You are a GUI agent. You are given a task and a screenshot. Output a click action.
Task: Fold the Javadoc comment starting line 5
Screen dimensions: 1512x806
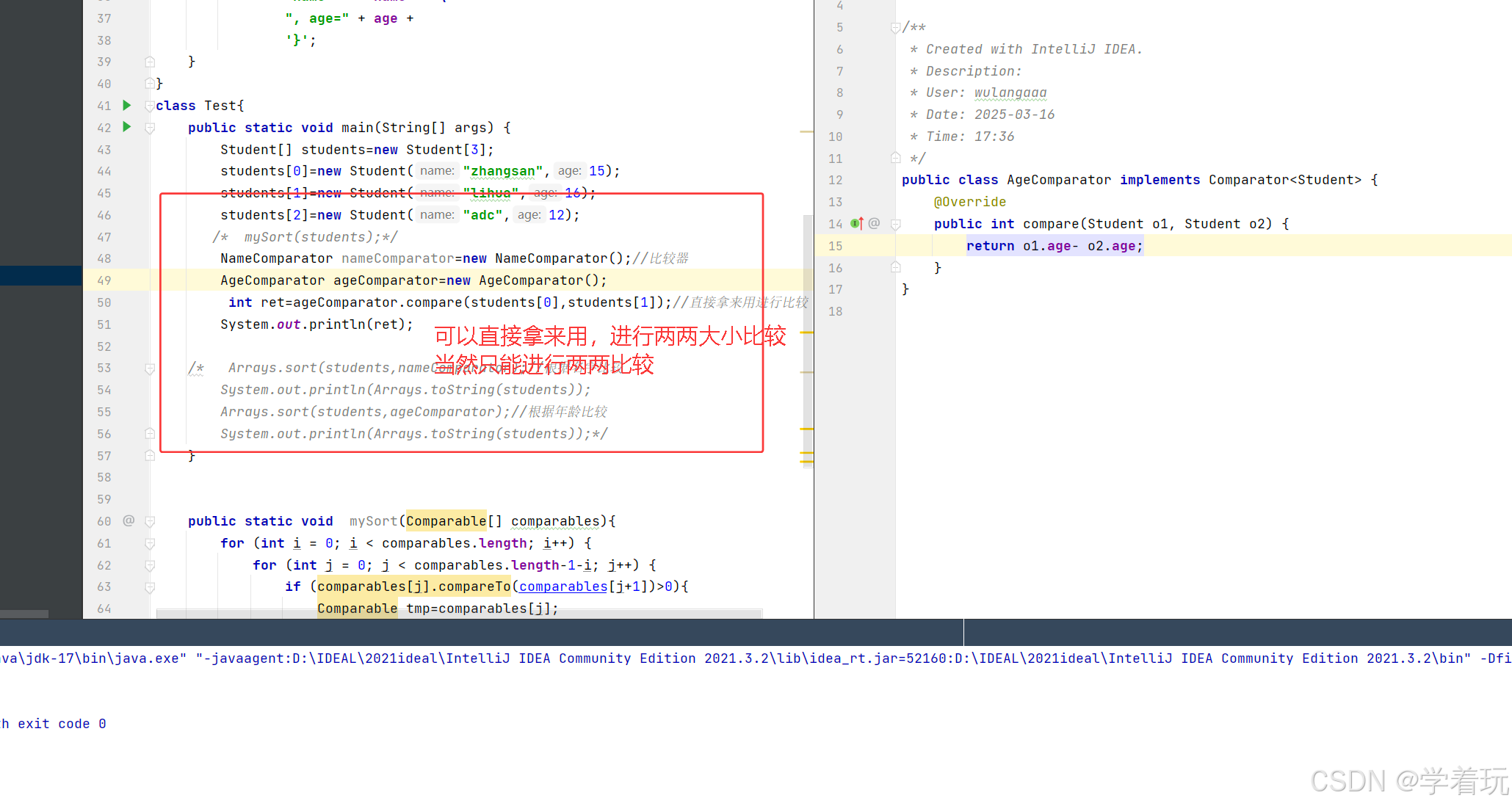click(x=896, y=28)
